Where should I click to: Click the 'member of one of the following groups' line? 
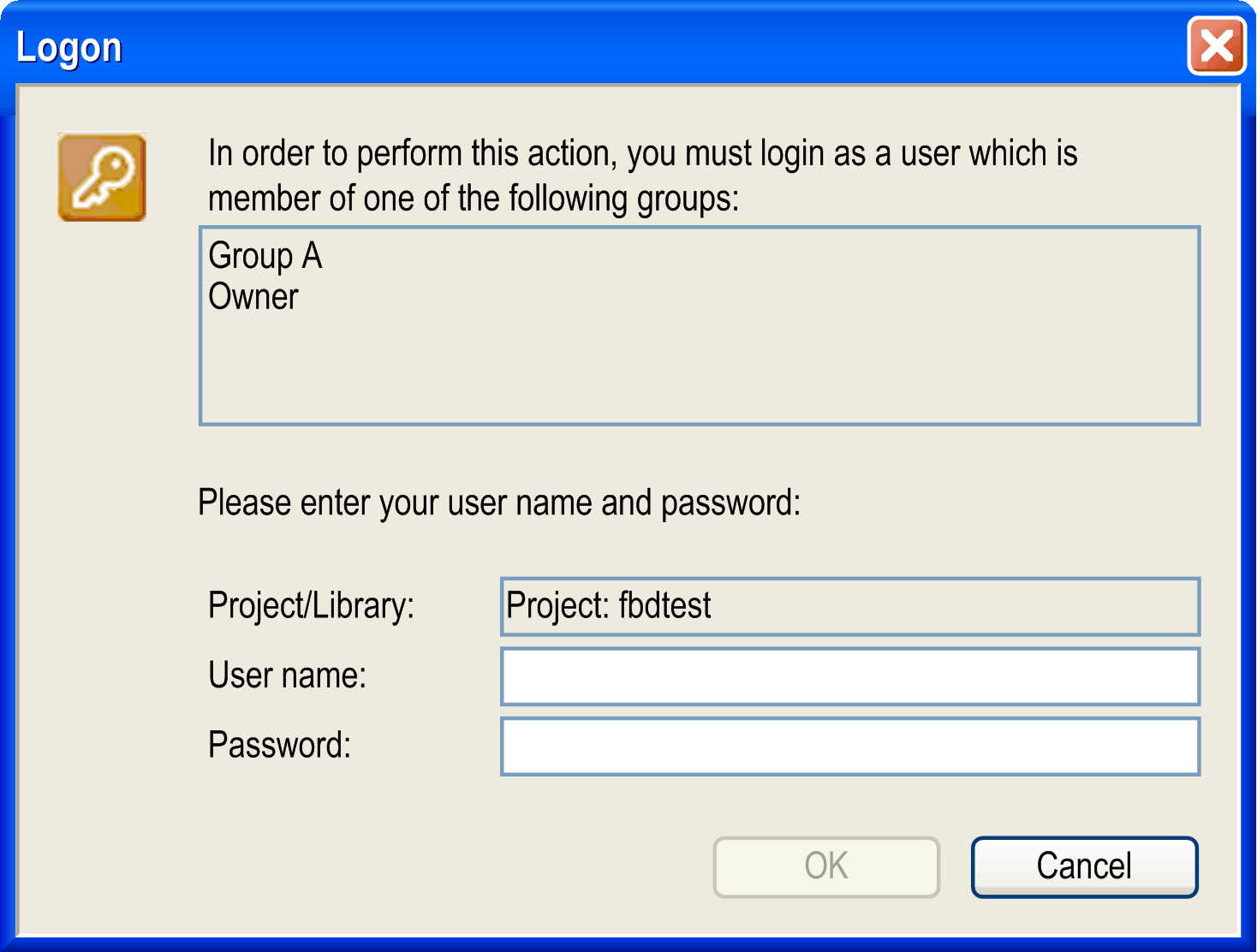[x=474, y=199]
